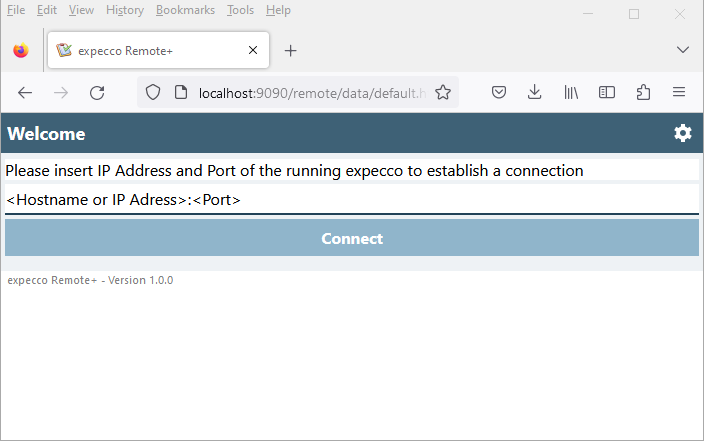Open the Library bookshelf icon

[571, 92]
